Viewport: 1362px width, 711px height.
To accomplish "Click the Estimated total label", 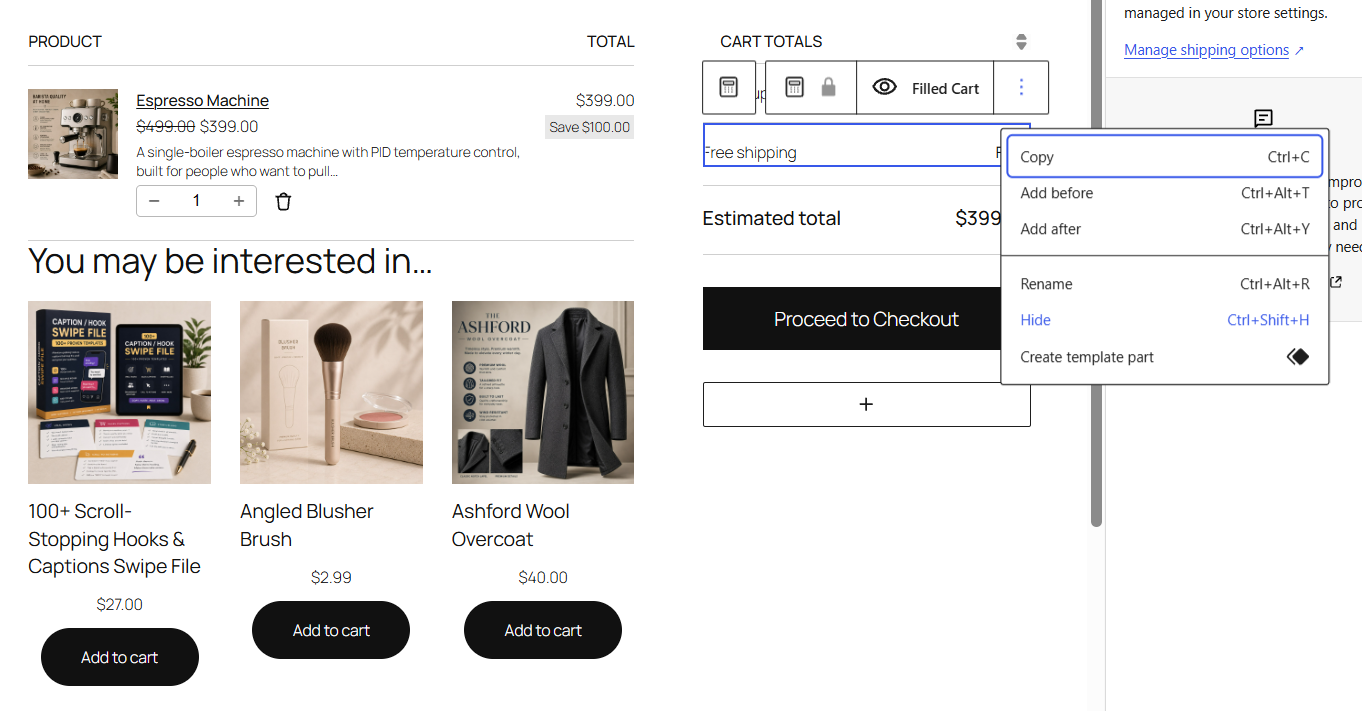I will click(771, 218).
